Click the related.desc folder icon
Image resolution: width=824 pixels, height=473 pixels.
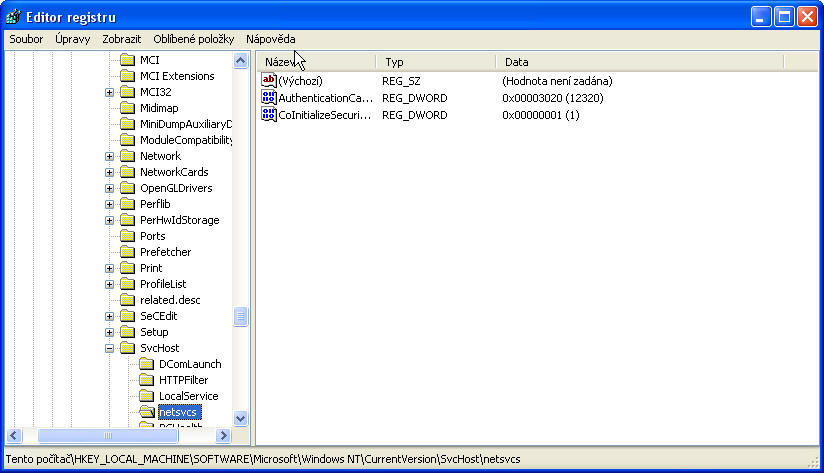coord(127,300)
